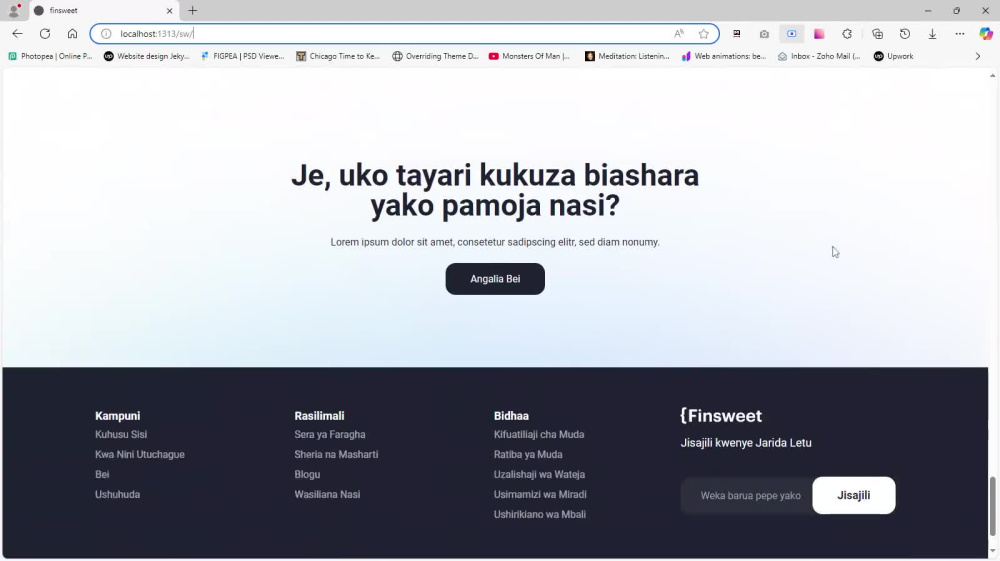1000x561 pixels.
Task: Open the Bei footer link
Action: click(x=102, y=474)
